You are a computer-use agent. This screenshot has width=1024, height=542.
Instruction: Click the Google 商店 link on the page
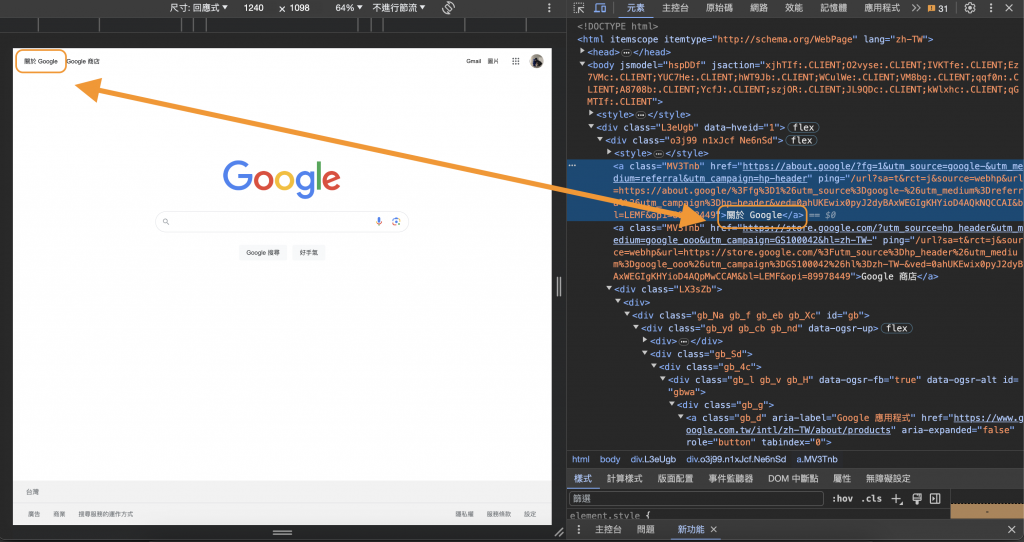point(83,61)
